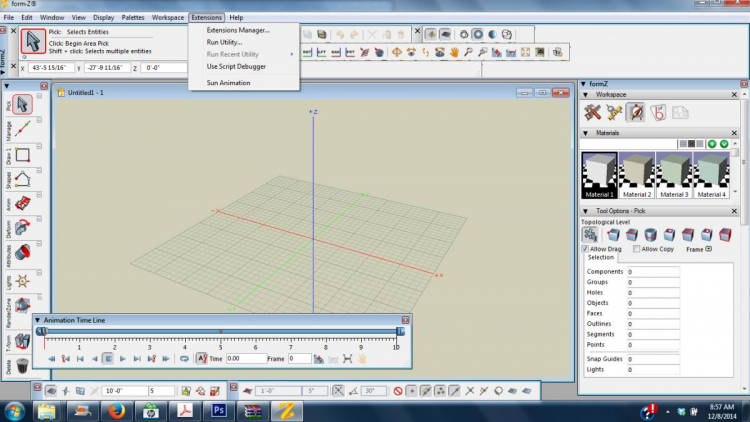Image resolution: width=750 pixels, height=422 pixels.
Task: Collapse the Animation Time Line panel
Action: click(39, 320)
